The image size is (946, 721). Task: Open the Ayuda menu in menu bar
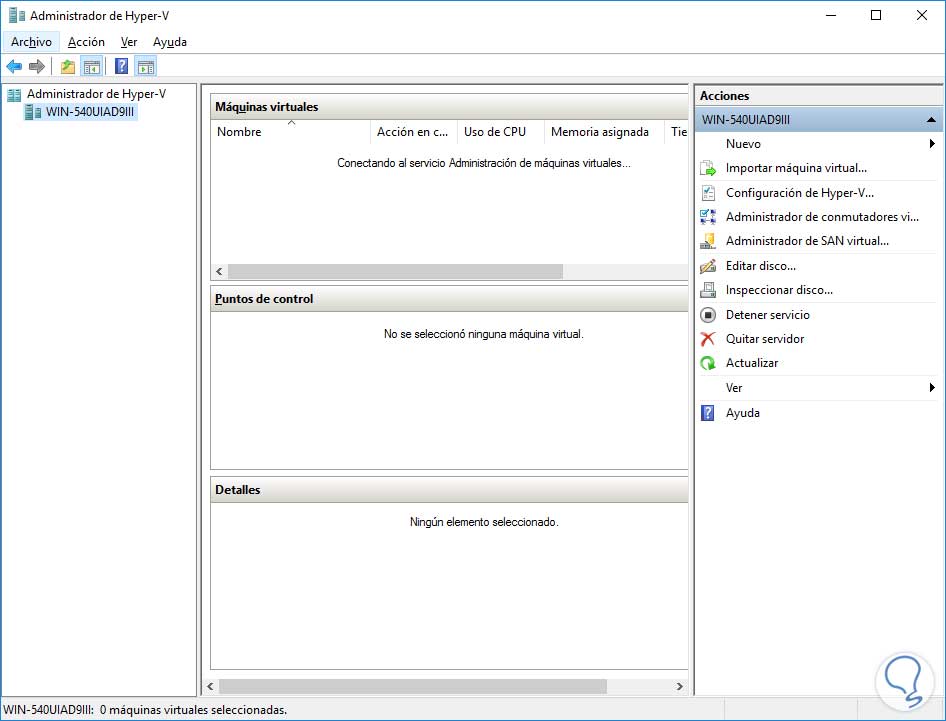[x=170, y=42]
